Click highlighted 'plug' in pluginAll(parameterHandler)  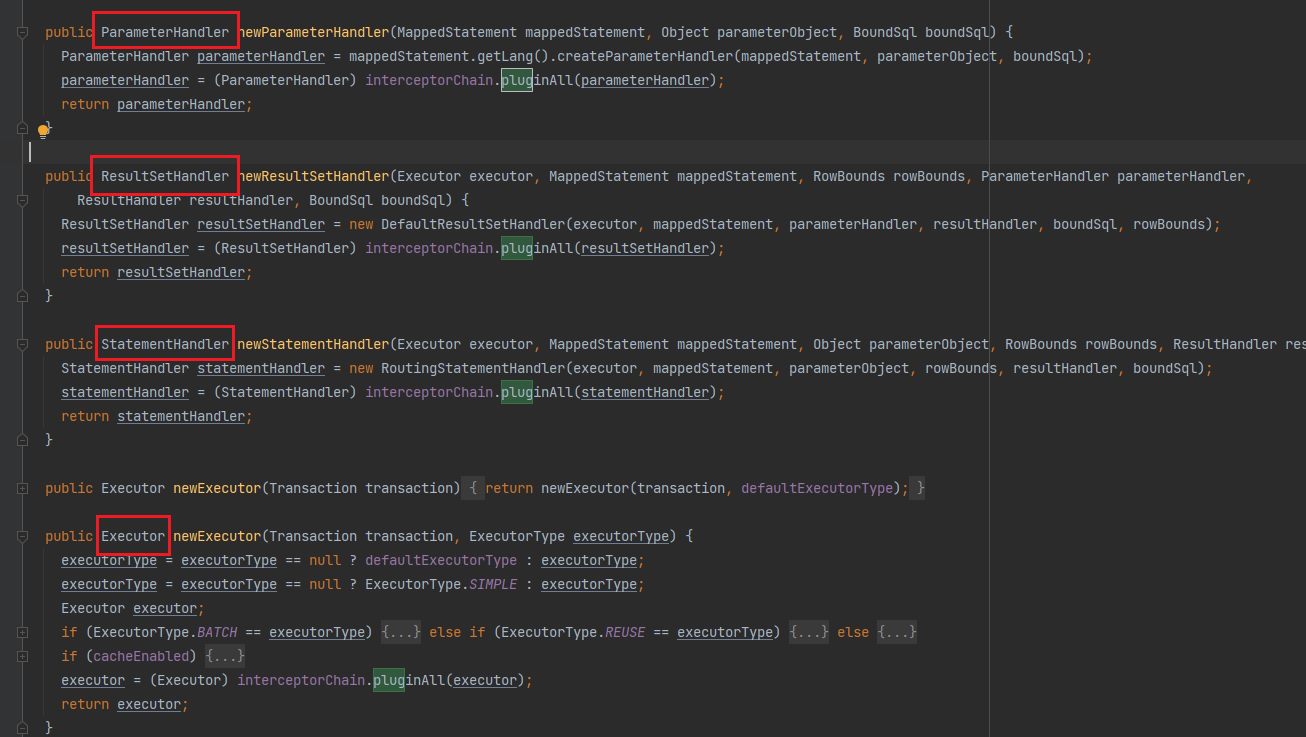pos(517,80)
